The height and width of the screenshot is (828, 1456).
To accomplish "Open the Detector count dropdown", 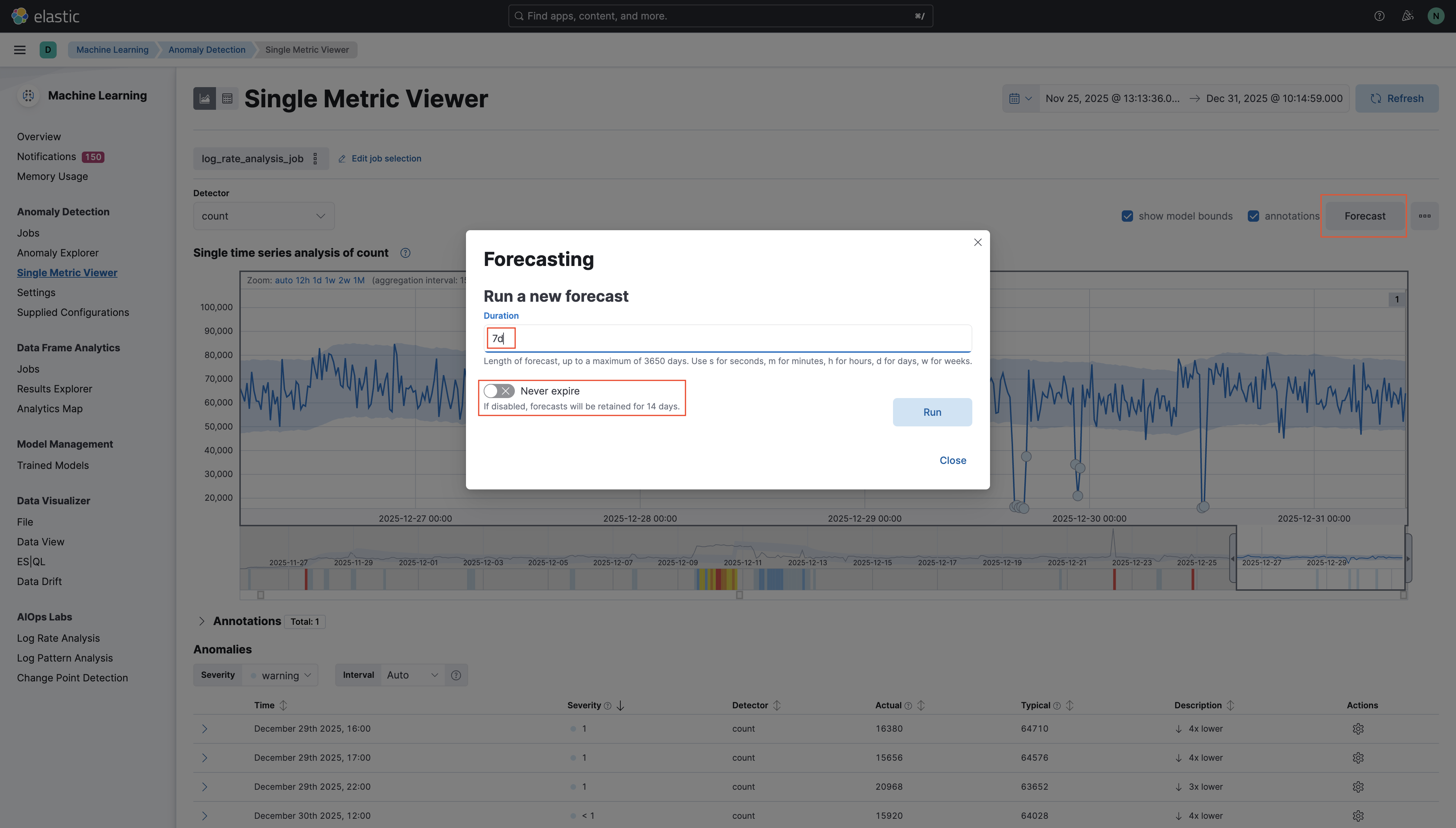I will coord(264,216).
